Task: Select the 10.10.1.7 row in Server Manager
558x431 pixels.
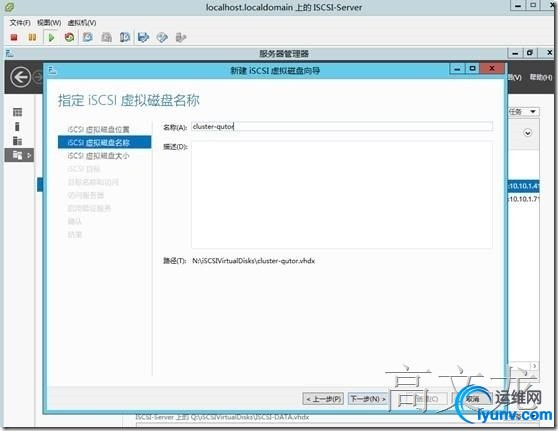Action: pos(523,199)
